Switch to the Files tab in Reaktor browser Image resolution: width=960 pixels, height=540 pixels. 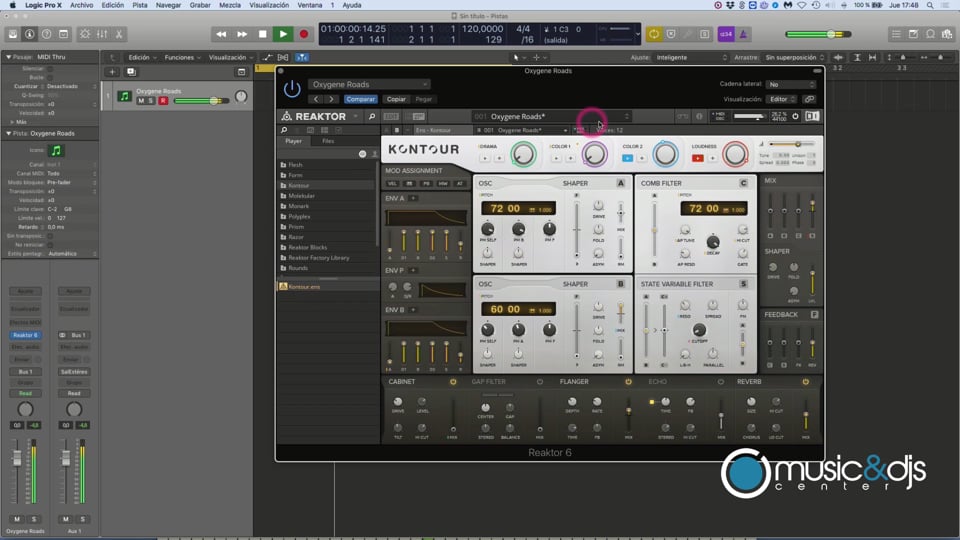point(328,141)
